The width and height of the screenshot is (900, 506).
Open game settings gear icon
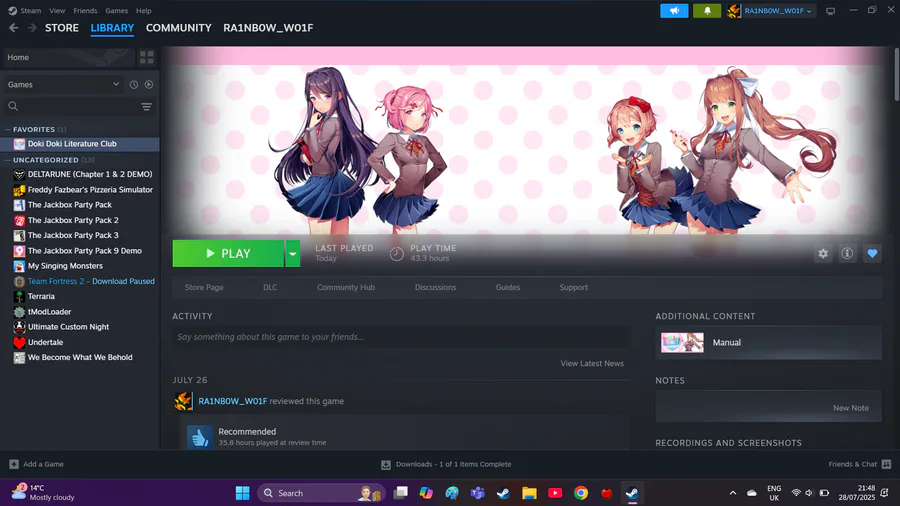point(823,254)
